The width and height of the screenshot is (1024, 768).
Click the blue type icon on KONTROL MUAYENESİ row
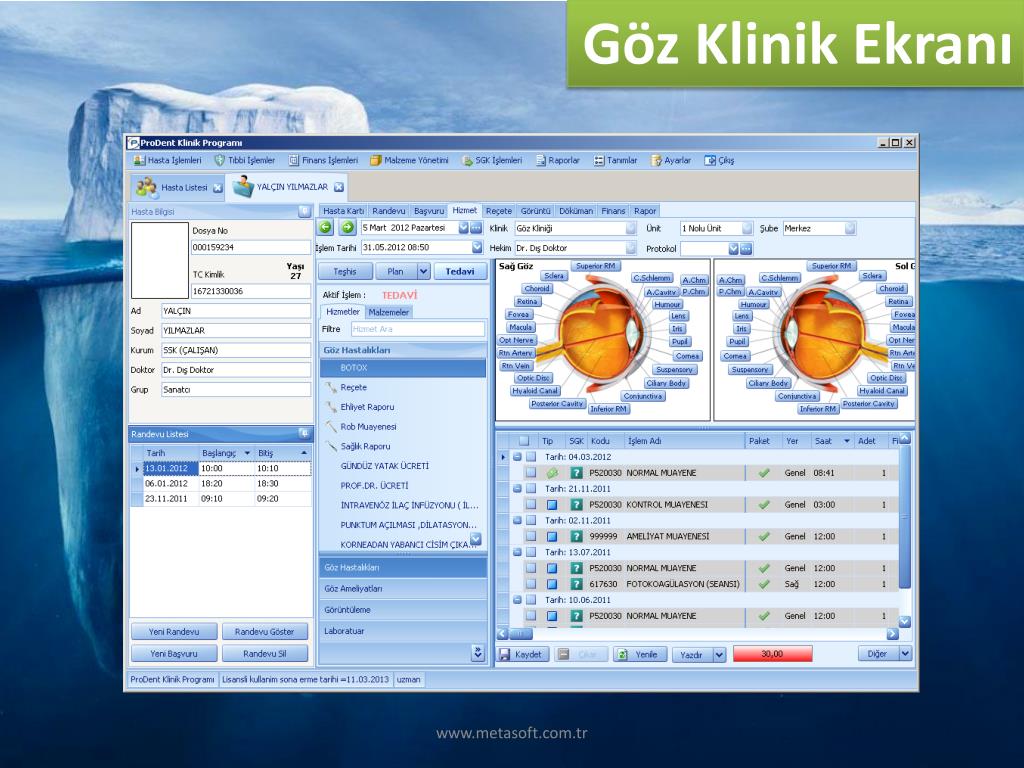click(x=552, y=504)
